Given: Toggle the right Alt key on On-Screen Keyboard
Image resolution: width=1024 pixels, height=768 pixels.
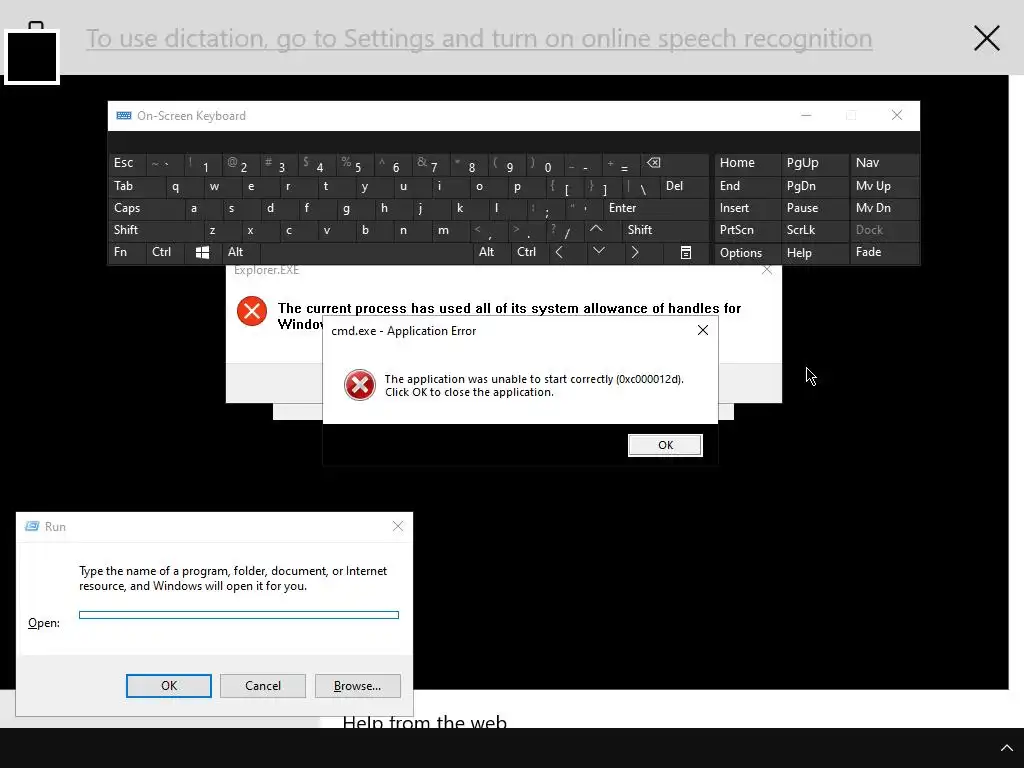Looking at the screenshot, I should pyautogui.click(x=490, y=252).
